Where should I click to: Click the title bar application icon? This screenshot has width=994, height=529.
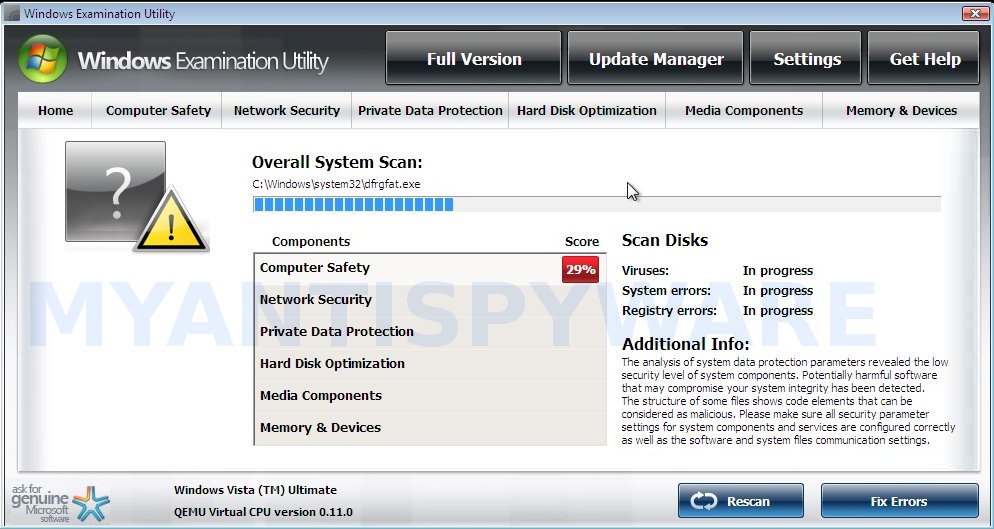point(11,13)
